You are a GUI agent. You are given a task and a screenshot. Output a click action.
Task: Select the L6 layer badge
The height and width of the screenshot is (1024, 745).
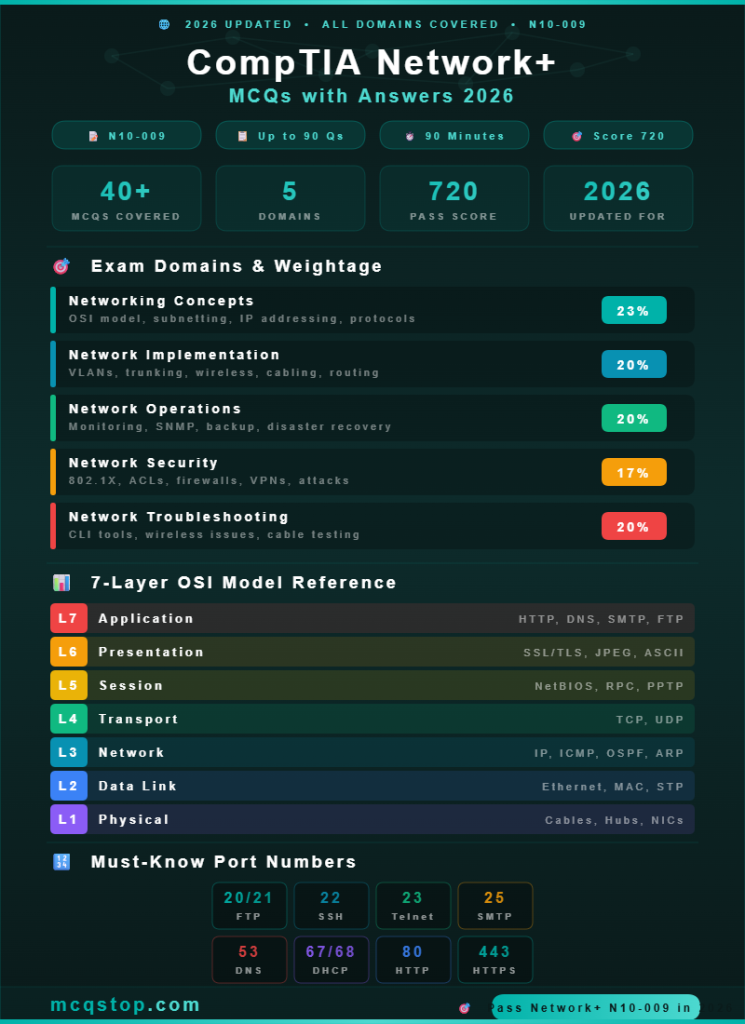69,652
